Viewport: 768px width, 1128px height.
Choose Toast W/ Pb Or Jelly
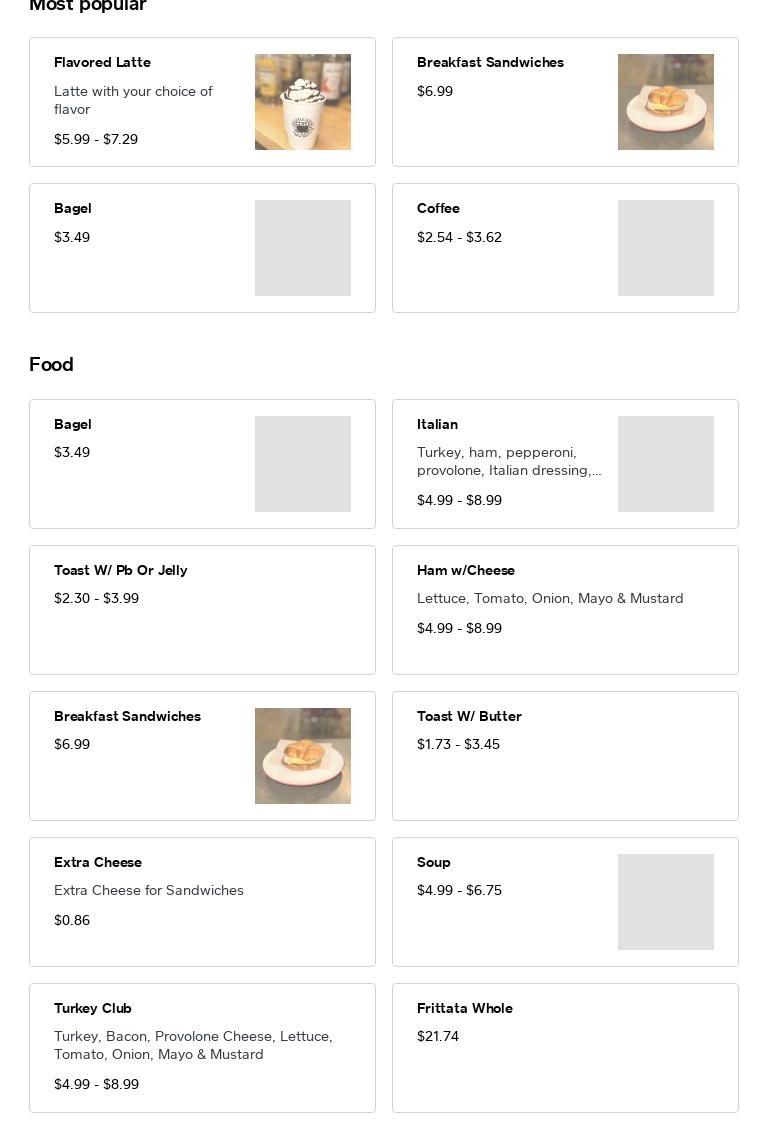121,570
